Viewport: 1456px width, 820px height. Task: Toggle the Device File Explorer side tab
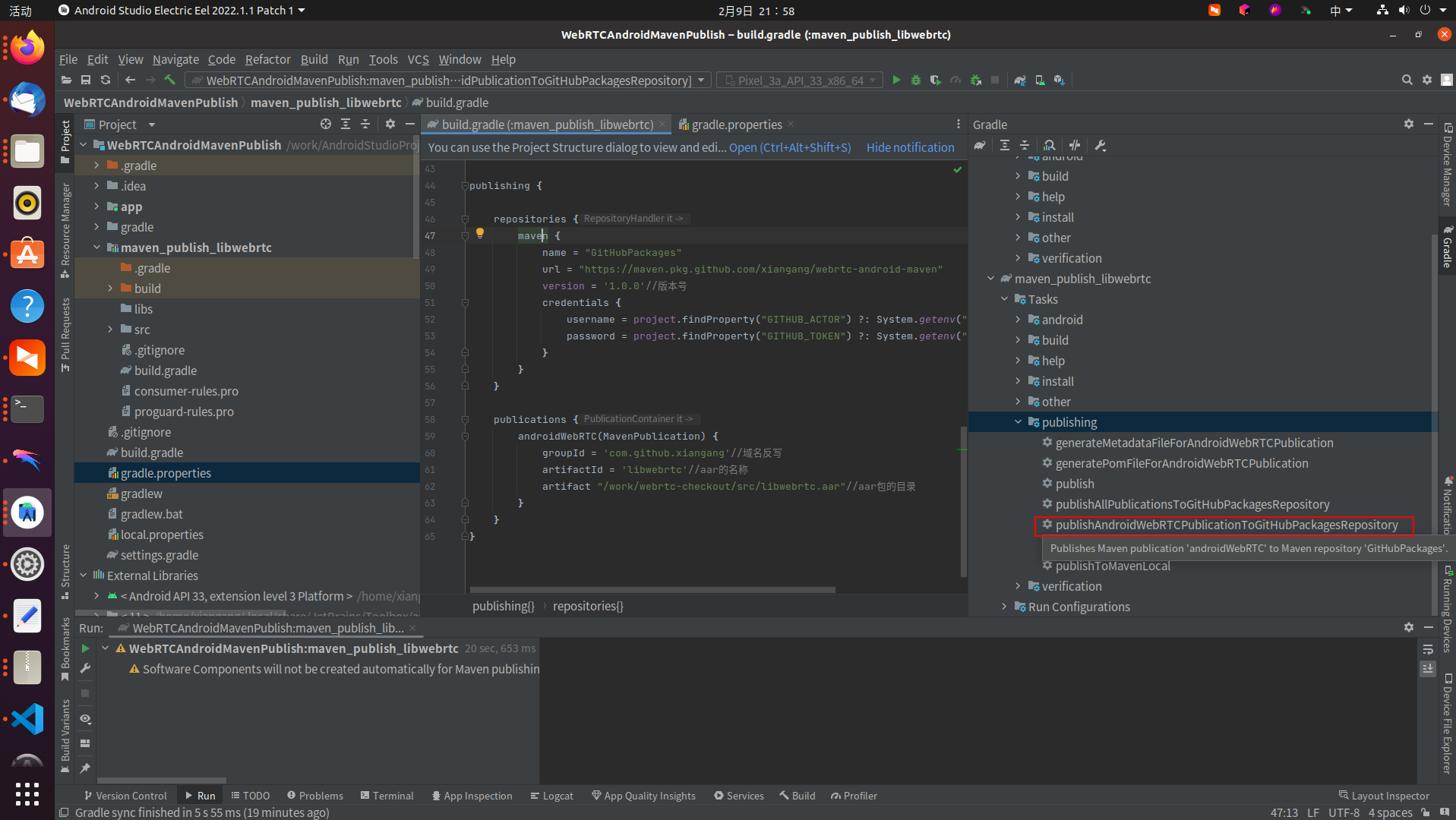[1448, 724]
